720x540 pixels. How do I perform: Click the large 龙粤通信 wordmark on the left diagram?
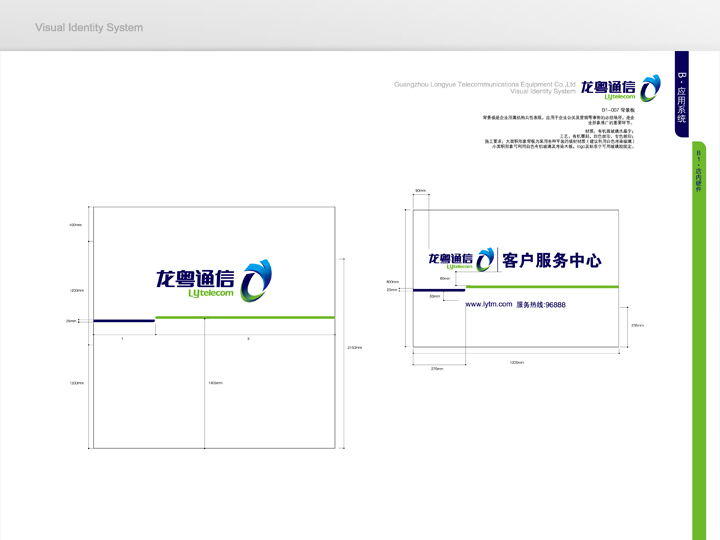point(195,278)
